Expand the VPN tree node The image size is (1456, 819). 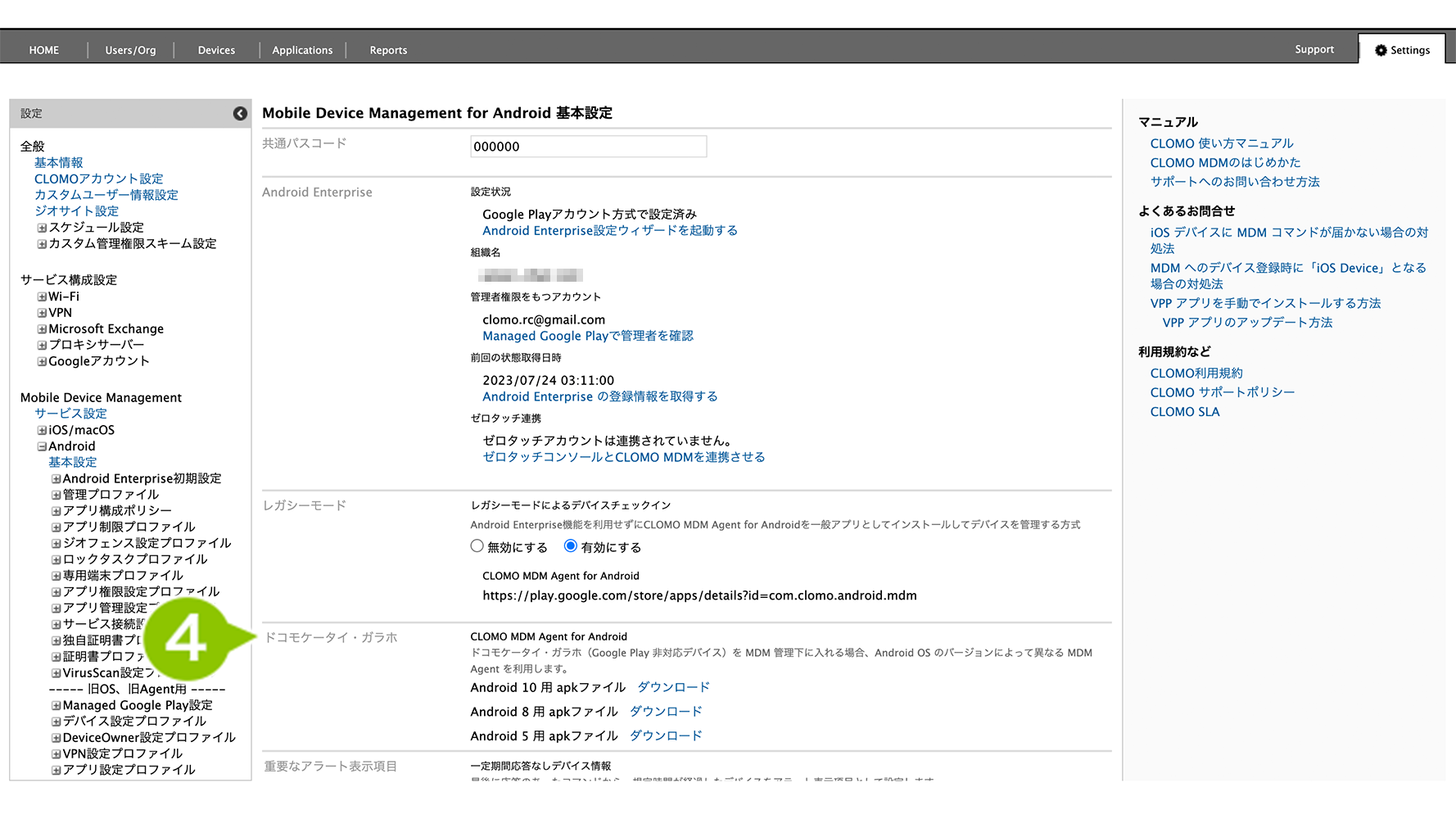pos(42,313)
